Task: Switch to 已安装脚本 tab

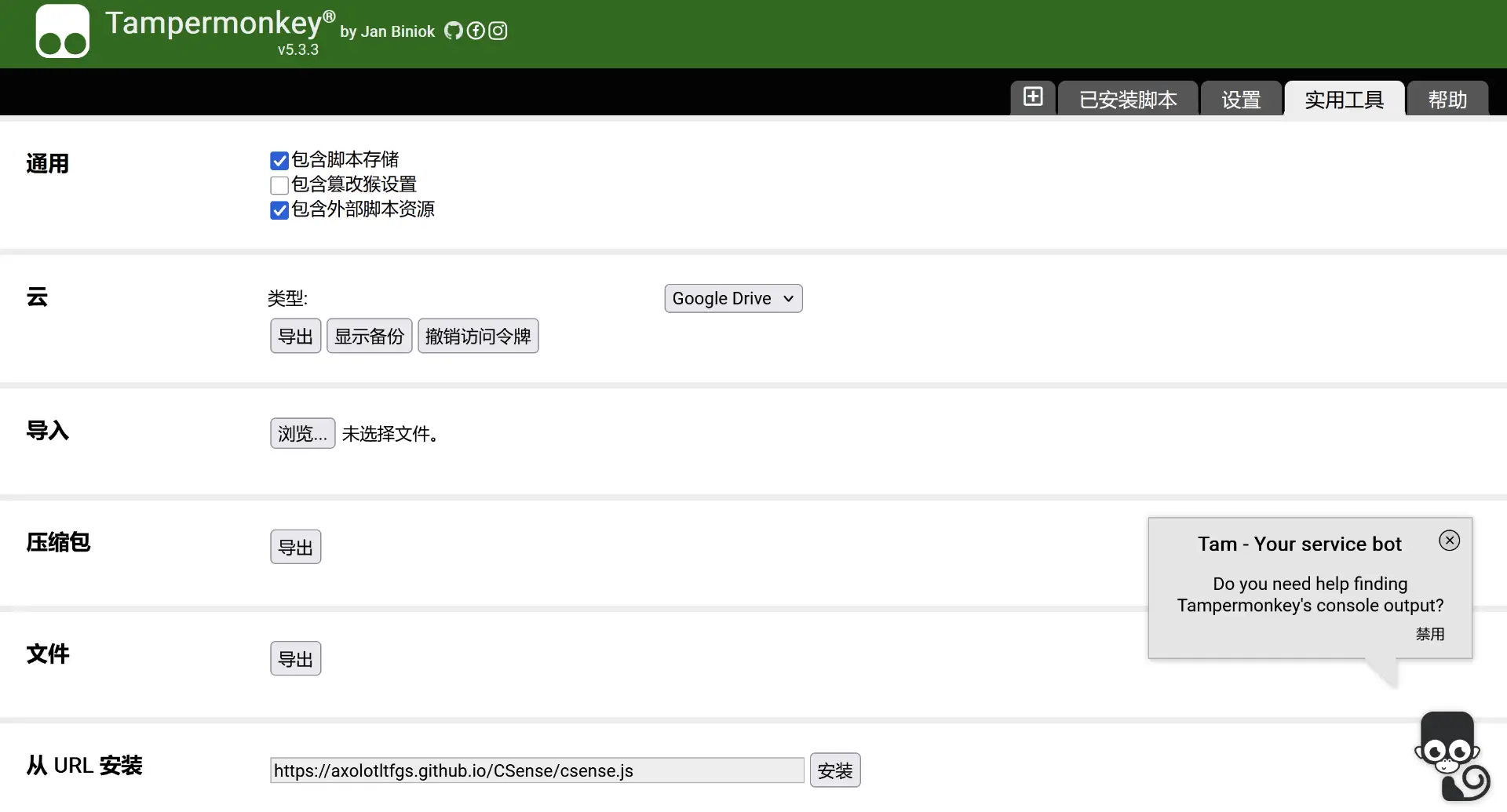Action: tap(1128, 99)
